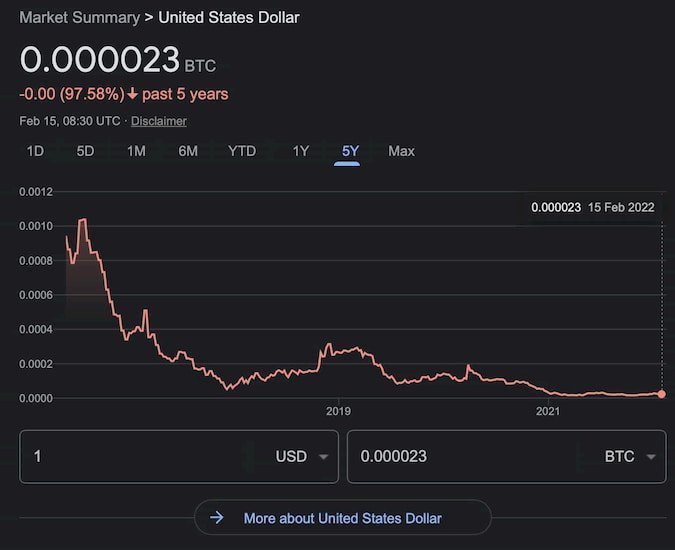Click the arrow icon beside More about United States Dollar
The height and width of the screenshot is (550, 675).
point(216,518)
